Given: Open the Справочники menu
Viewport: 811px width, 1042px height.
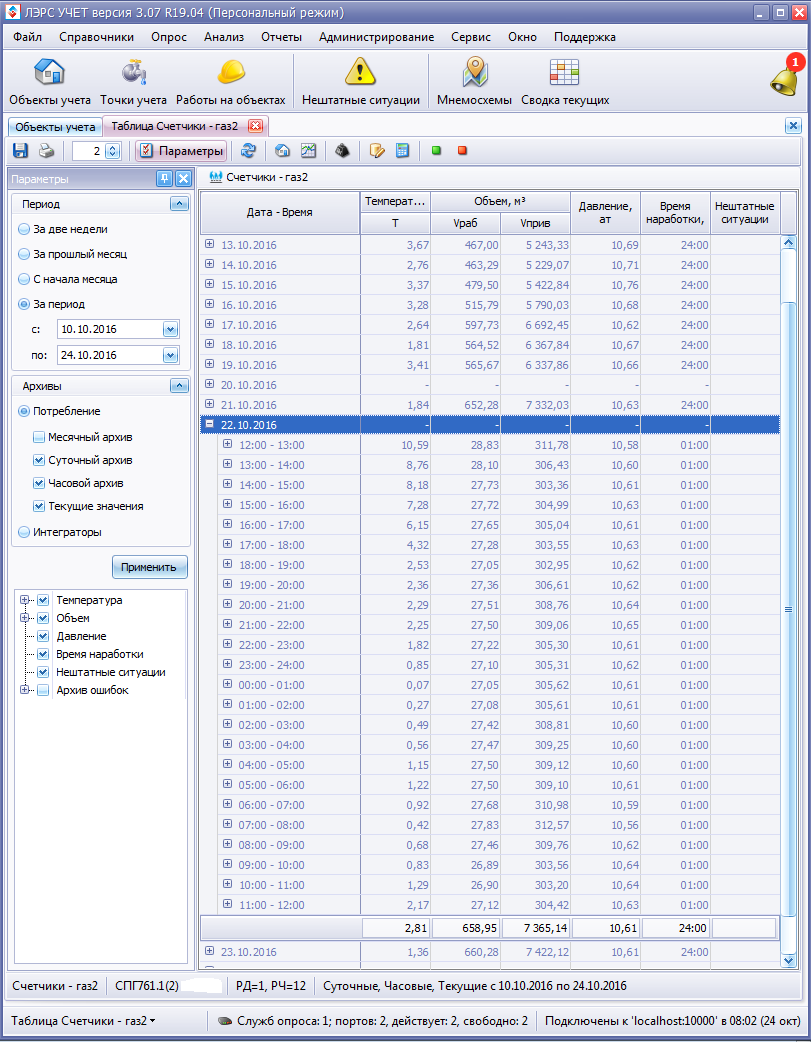Looking at the screenshot, I should 96,37.
